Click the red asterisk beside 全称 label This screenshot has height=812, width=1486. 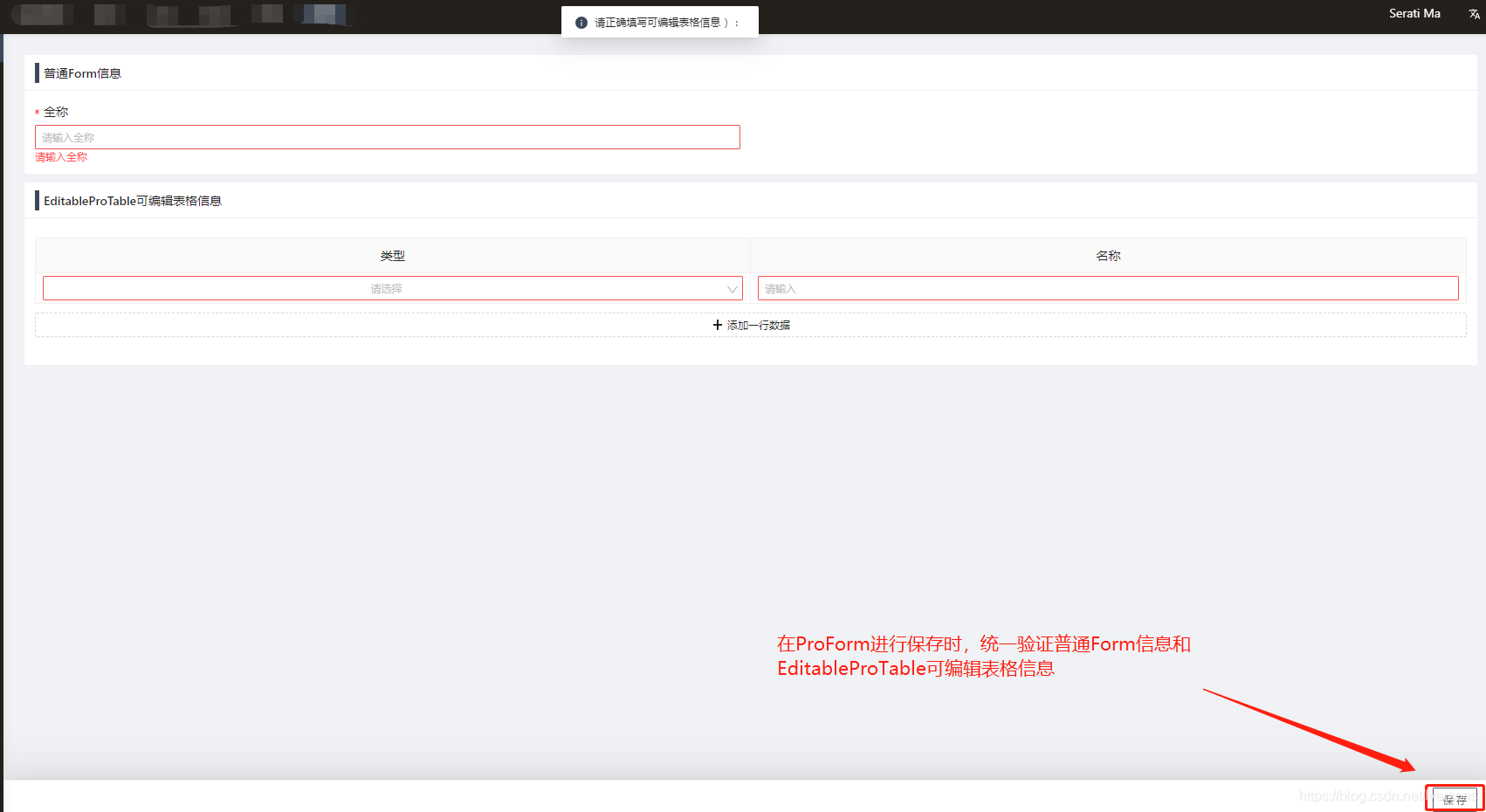point(38,112)
